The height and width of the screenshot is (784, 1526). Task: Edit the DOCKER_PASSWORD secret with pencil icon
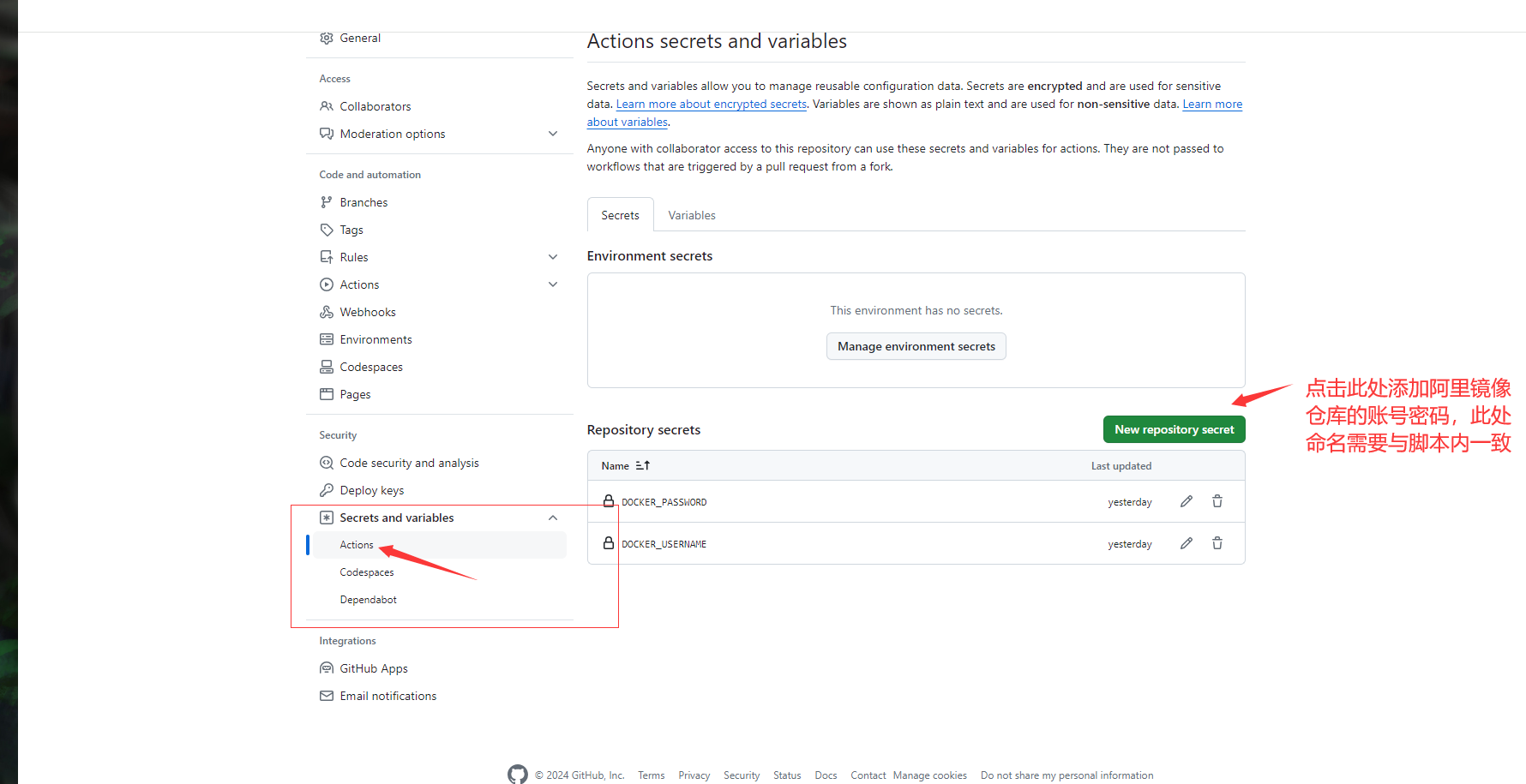click(1187, 501)
